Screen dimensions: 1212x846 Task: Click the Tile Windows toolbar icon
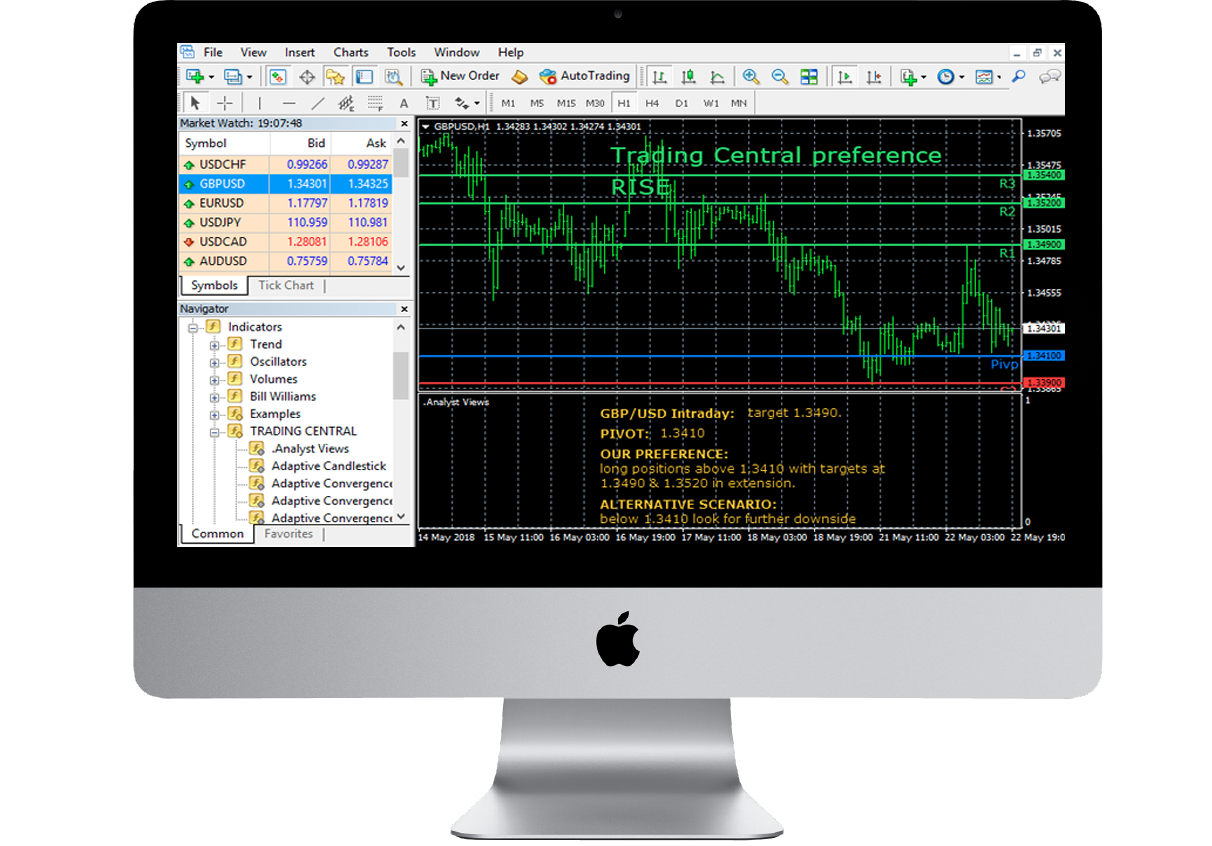click(x=808, y=76)
